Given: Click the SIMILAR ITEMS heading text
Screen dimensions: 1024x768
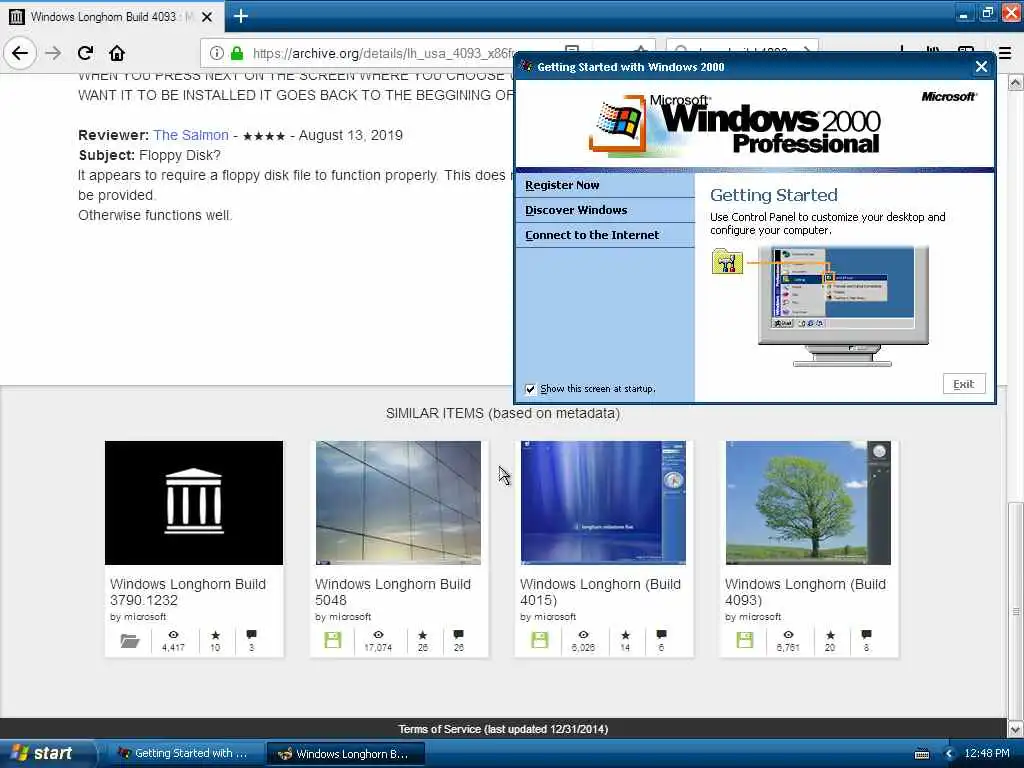Looking at the screenshot, I should pyautogui.click(x=503, y=413).
